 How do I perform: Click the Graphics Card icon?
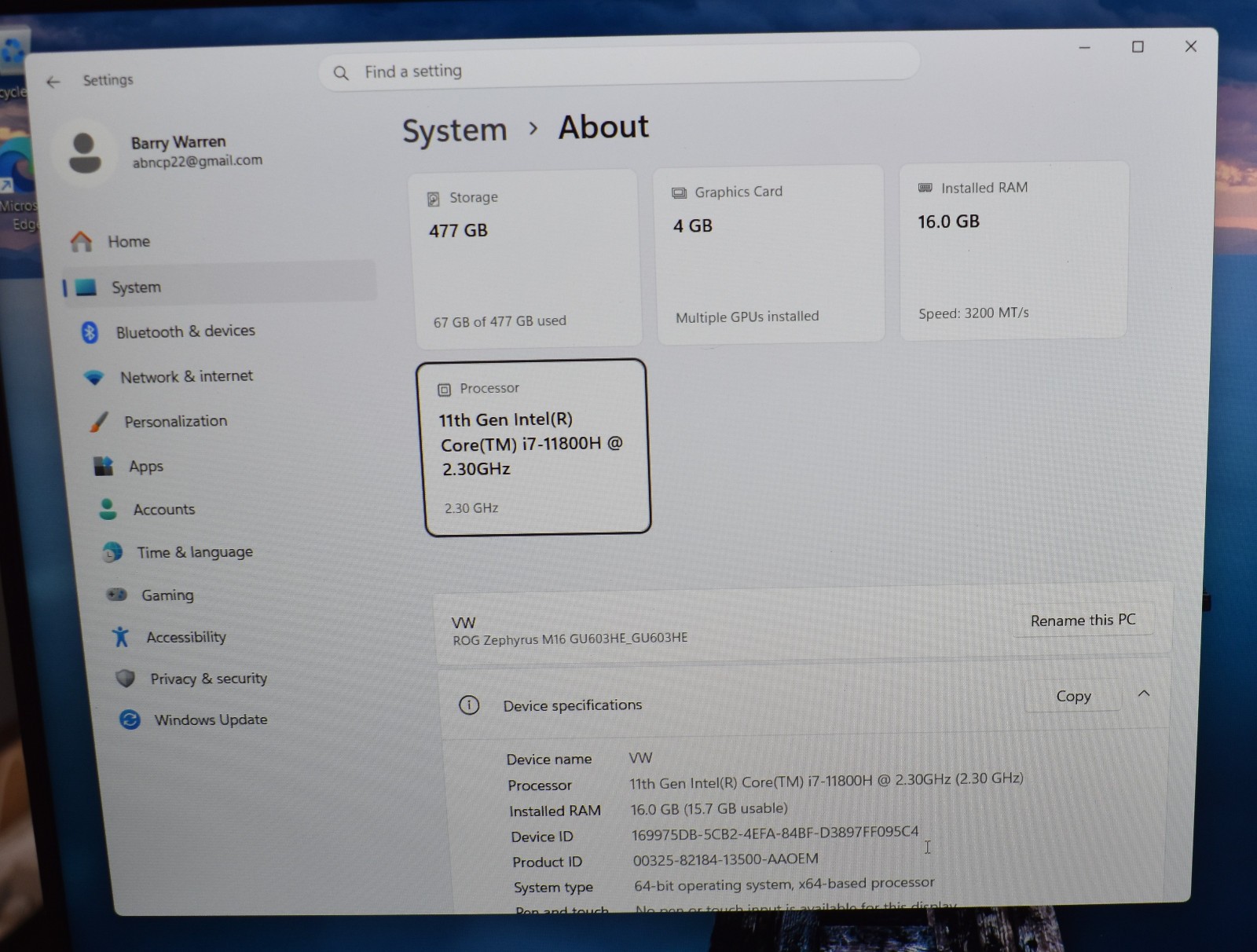click(679, 193)
